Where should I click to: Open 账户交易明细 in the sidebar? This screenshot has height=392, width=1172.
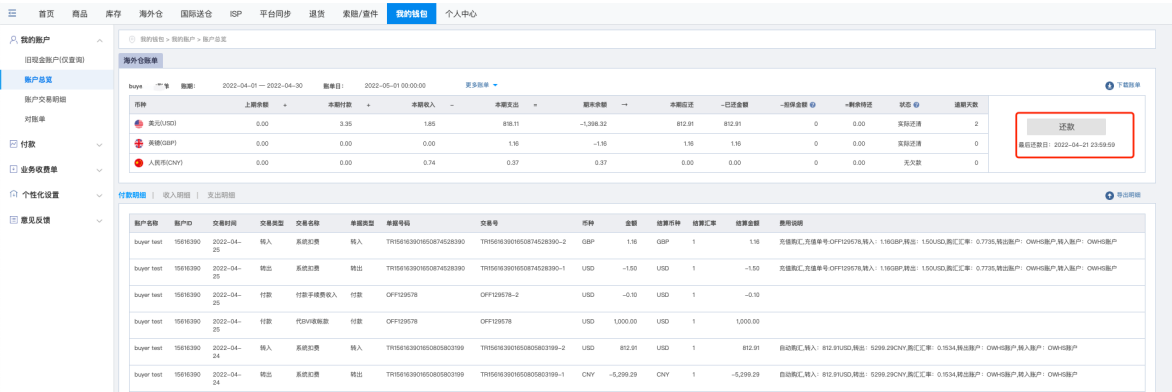coord(45,99)
